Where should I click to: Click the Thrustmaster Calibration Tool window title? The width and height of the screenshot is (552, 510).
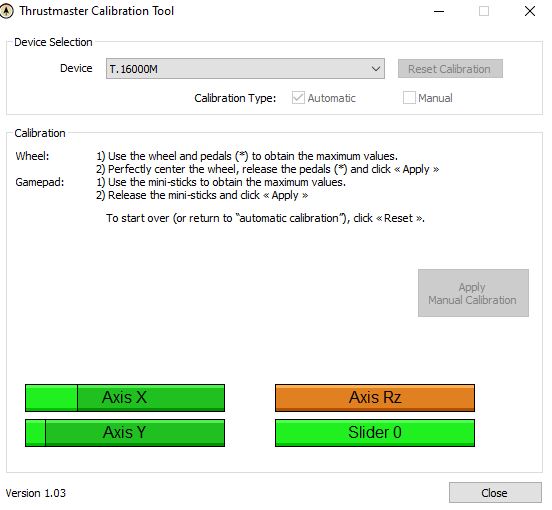tap(97, 11)
